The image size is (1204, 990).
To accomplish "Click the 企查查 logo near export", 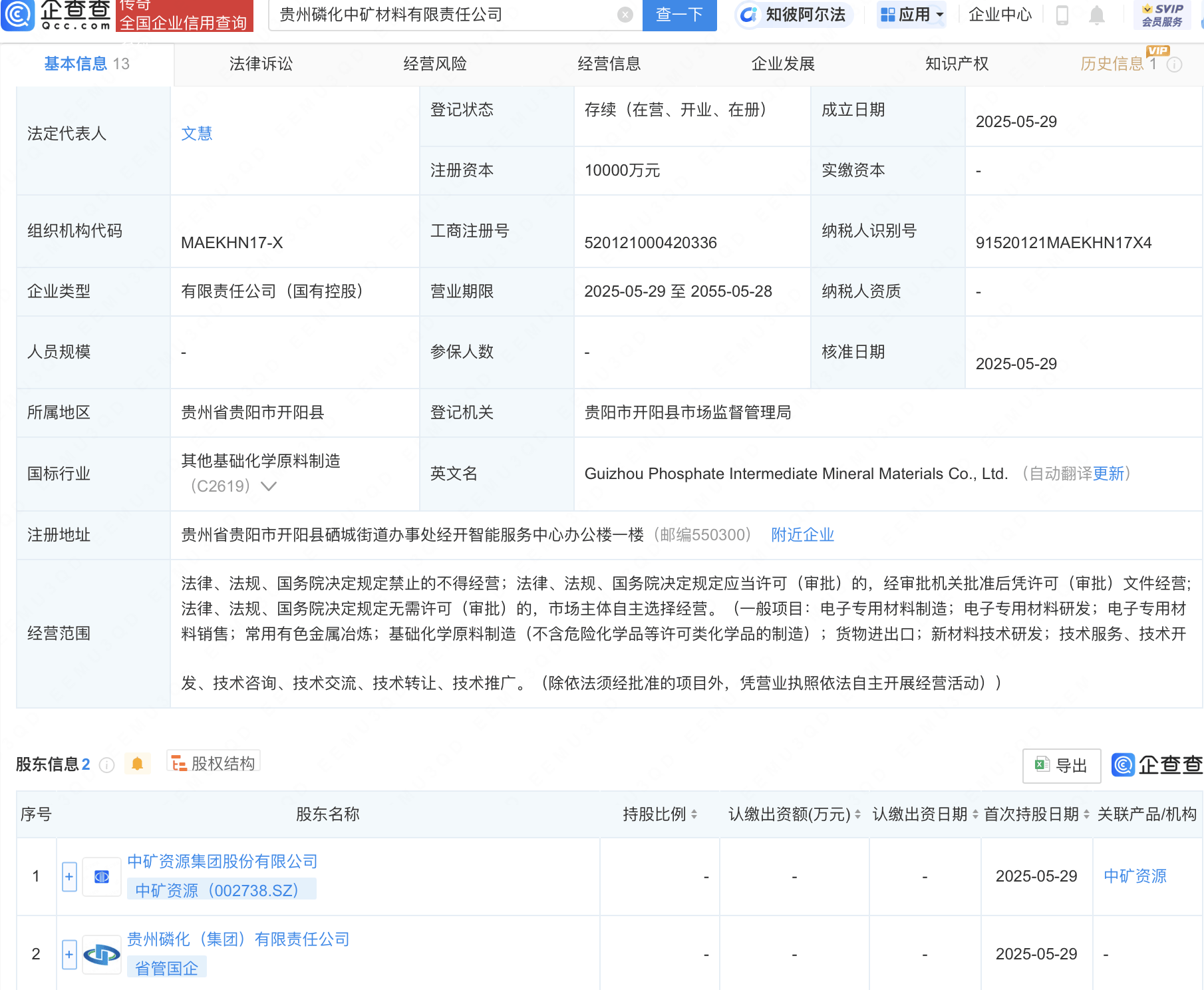I will pos(1157,765).
